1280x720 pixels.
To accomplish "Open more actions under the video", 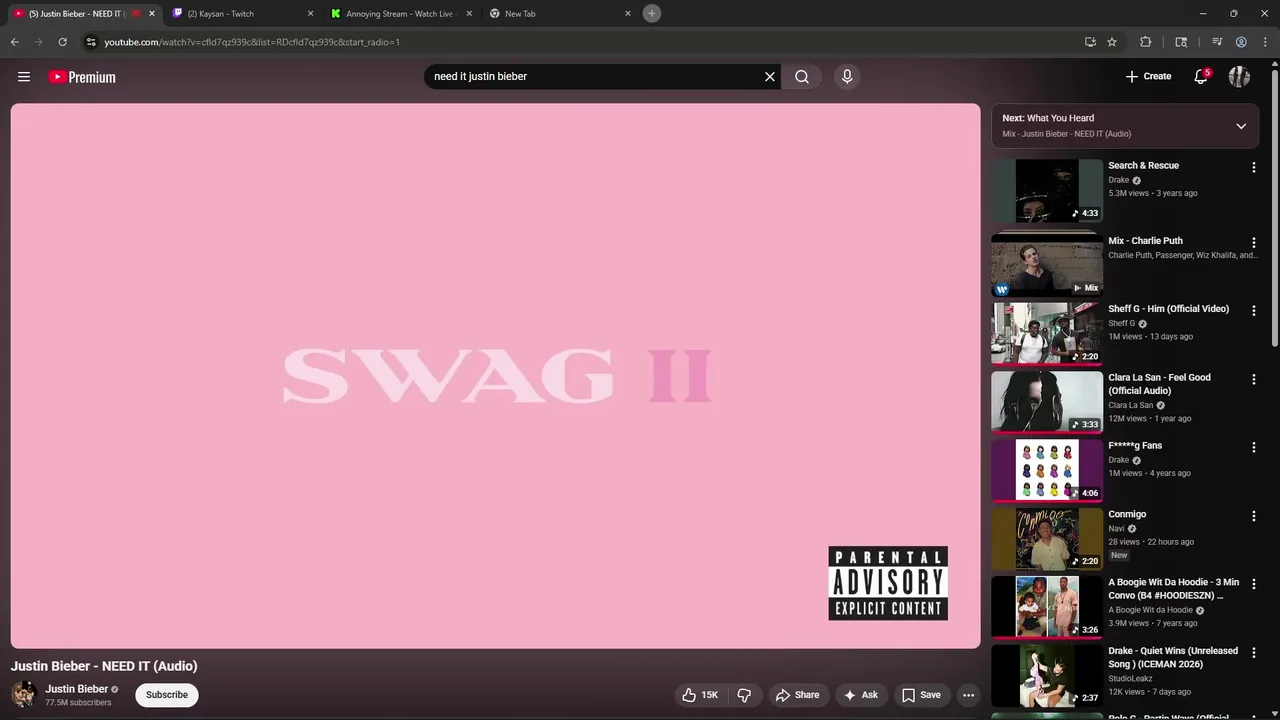I will pyautogui.click(x=968, y=695).
